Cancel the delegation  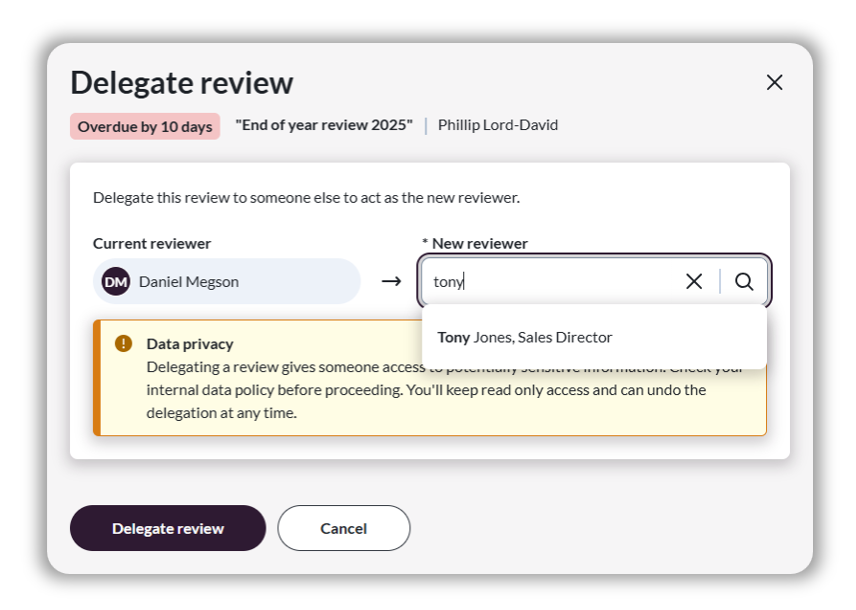click(x=343, y=528)
